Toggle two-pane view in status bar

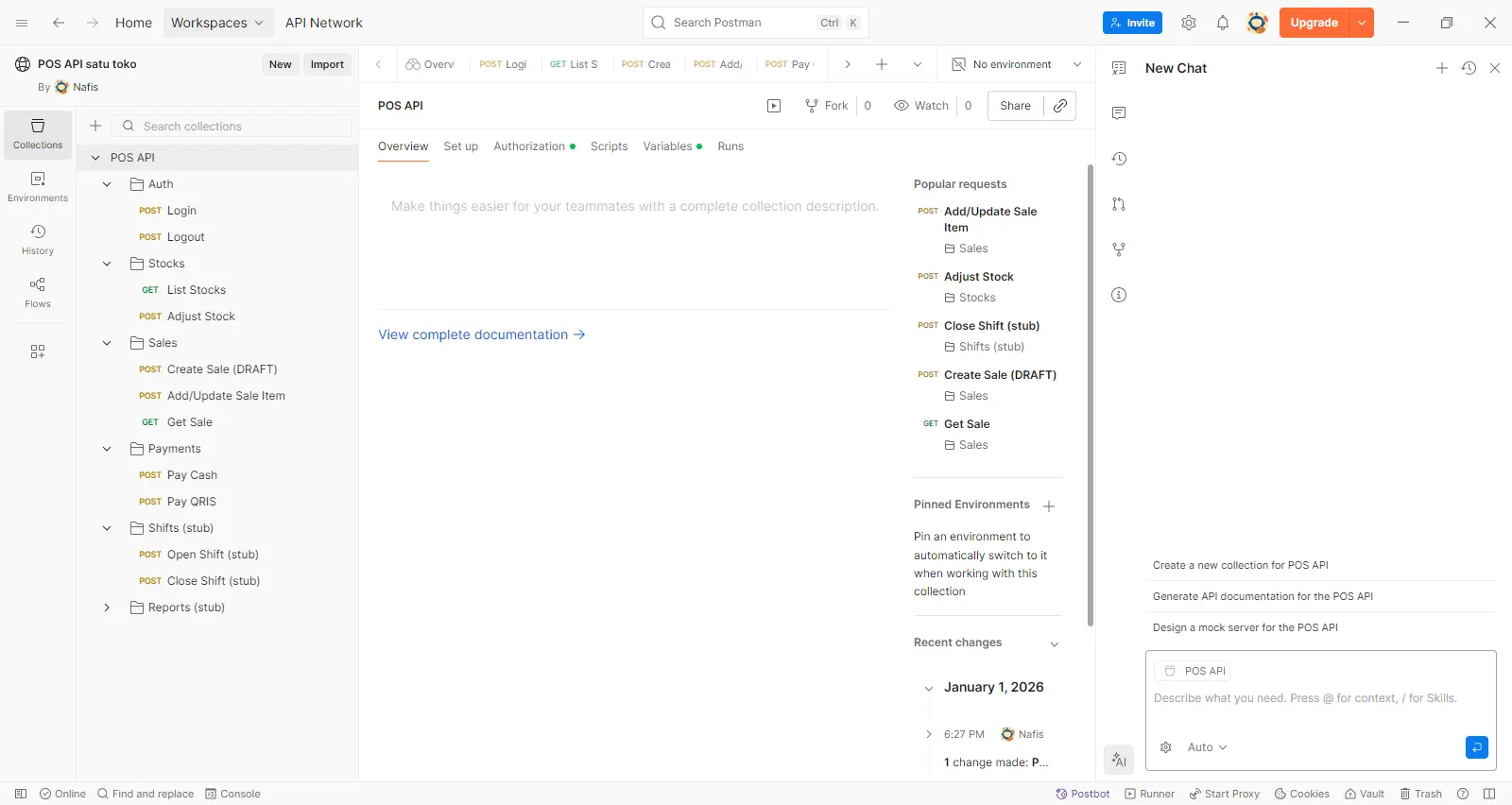pos(1489,794)
